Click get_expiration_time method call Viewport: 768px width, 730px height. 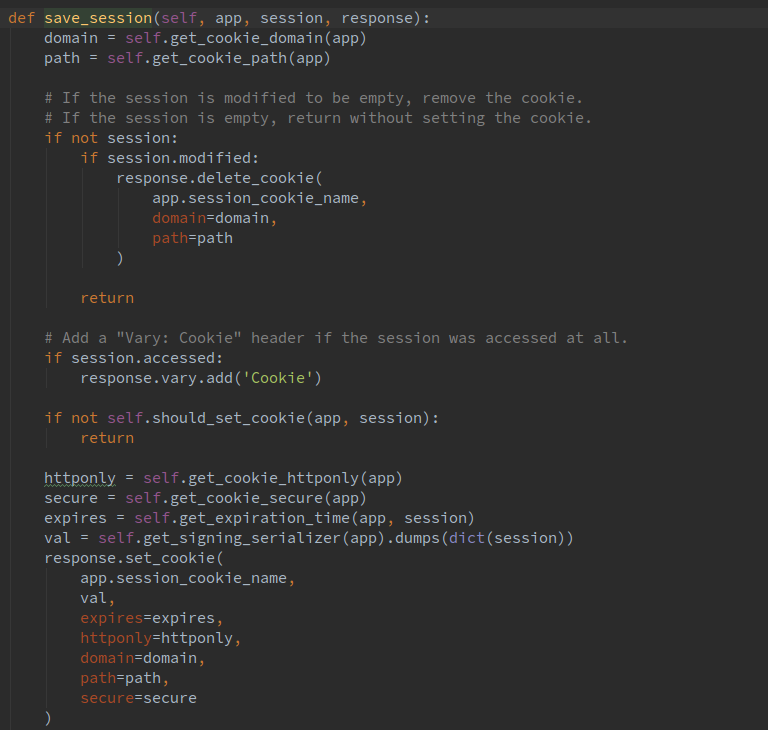(x=264, y=518)
